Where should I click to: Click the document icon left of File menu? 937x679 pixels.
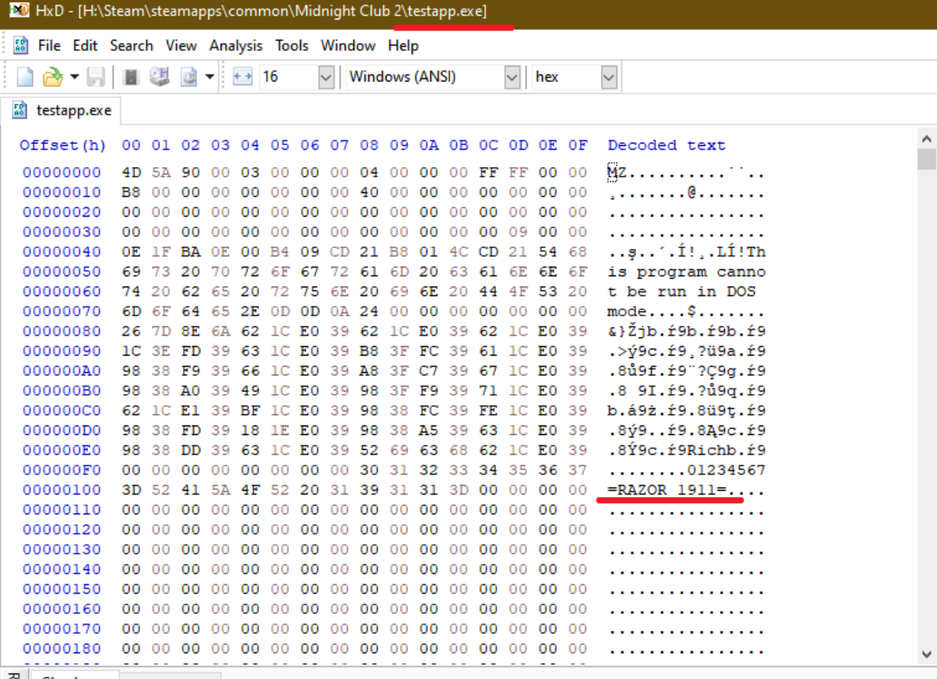coord(21,46)
